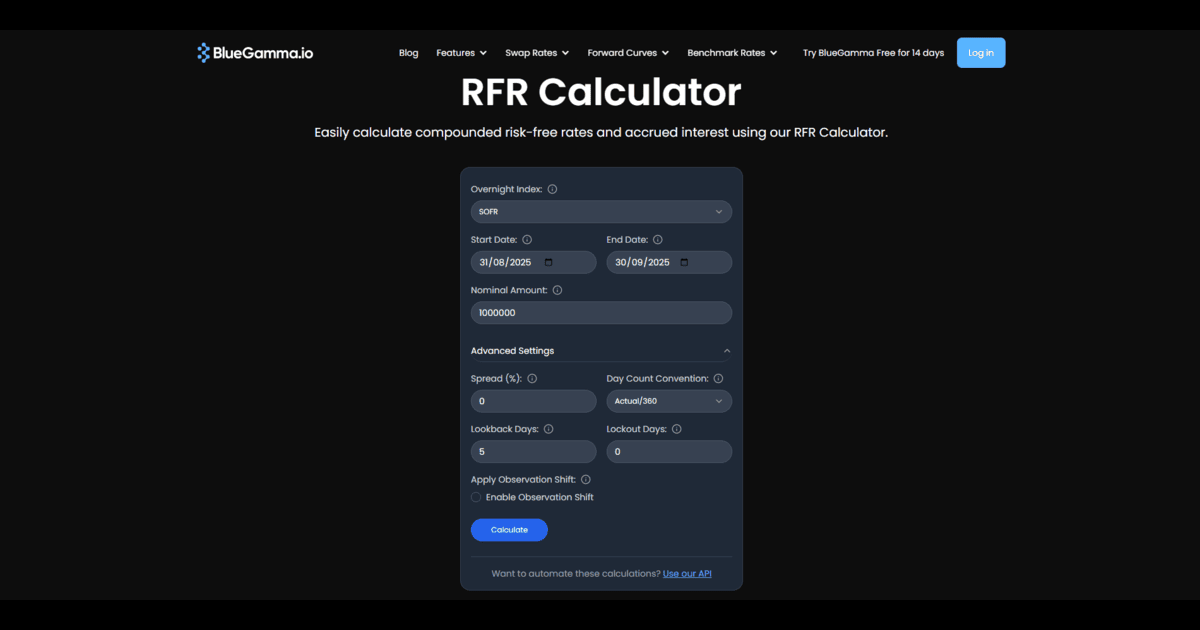Click the Day Count Convention info icon
1200x630 pixels.
point(718,379)
